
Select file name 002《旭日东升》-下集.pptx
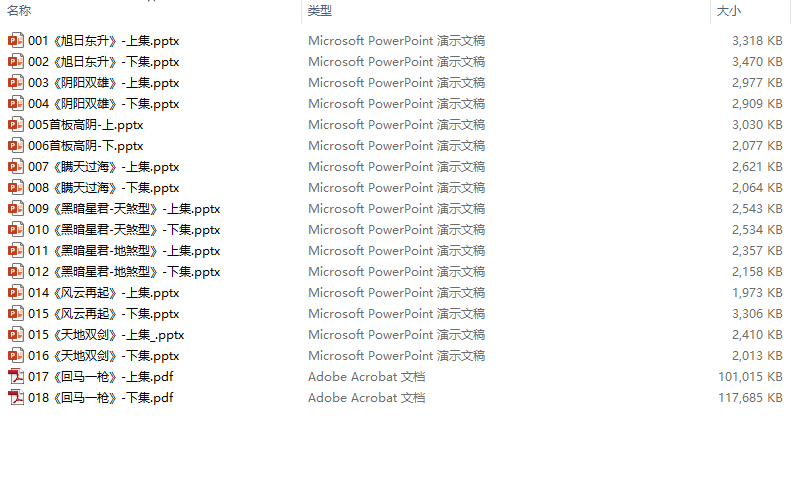[104, 62]
